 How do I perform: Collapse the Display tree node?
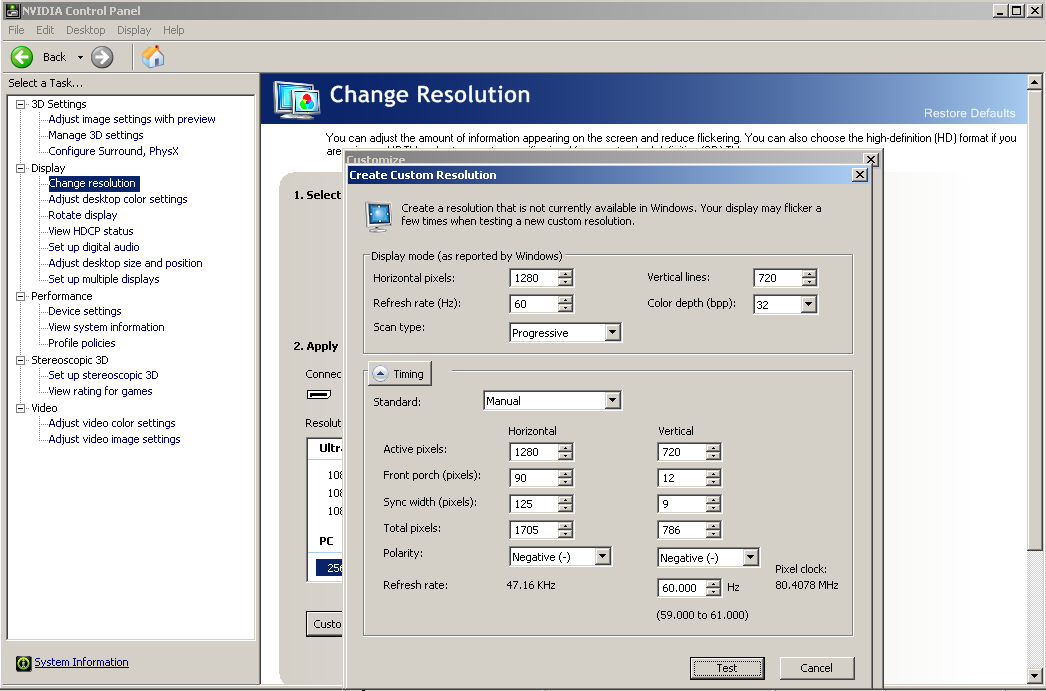21,168
